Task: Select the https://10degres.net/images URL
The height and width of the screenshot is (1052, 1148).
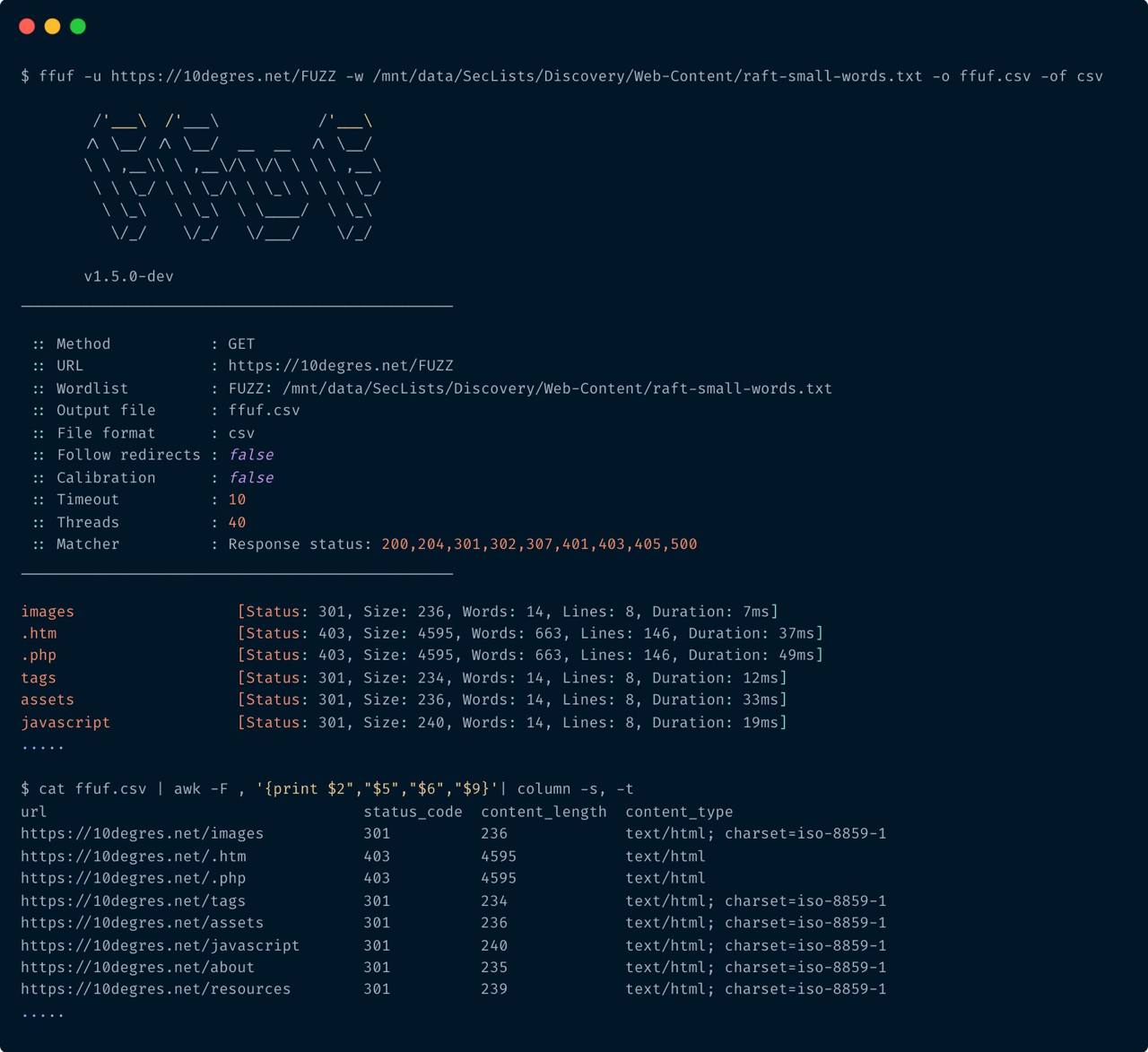Action: pos(143,834)
